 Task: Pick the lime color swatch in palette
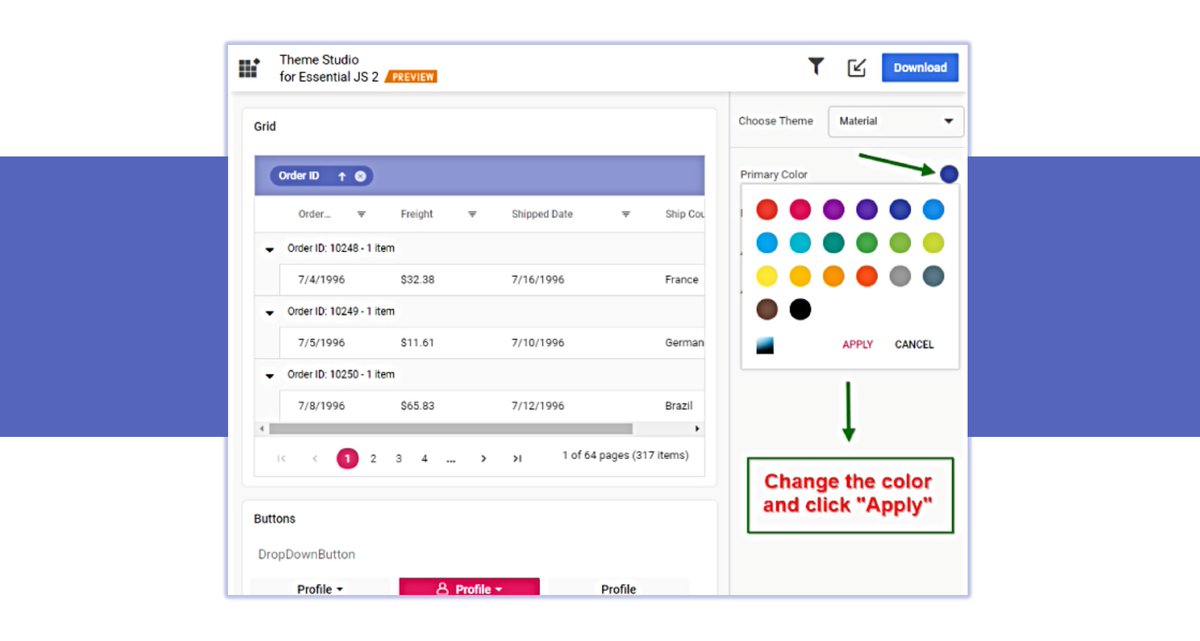point(933,242)
